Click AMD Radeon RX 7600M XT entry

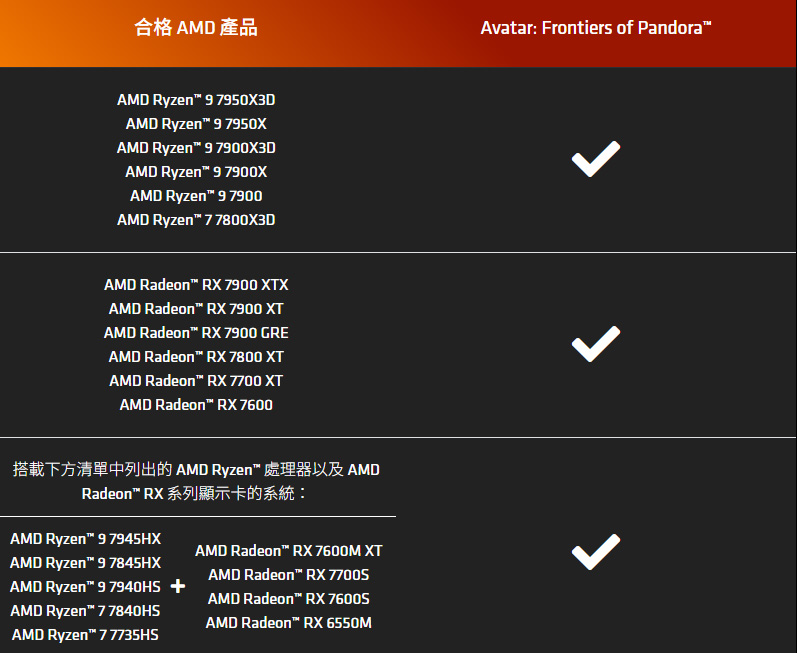[x=289, y=551]
